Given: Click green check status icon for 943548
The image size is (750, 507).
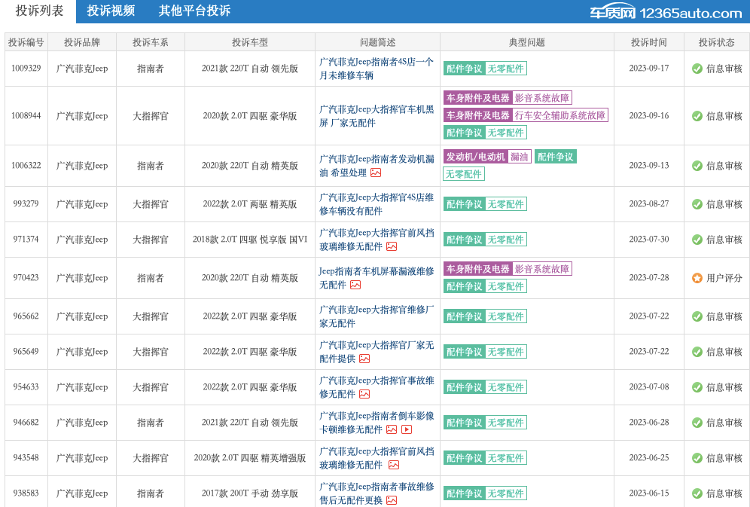Looking at the screenshot, I should point(697,458).
